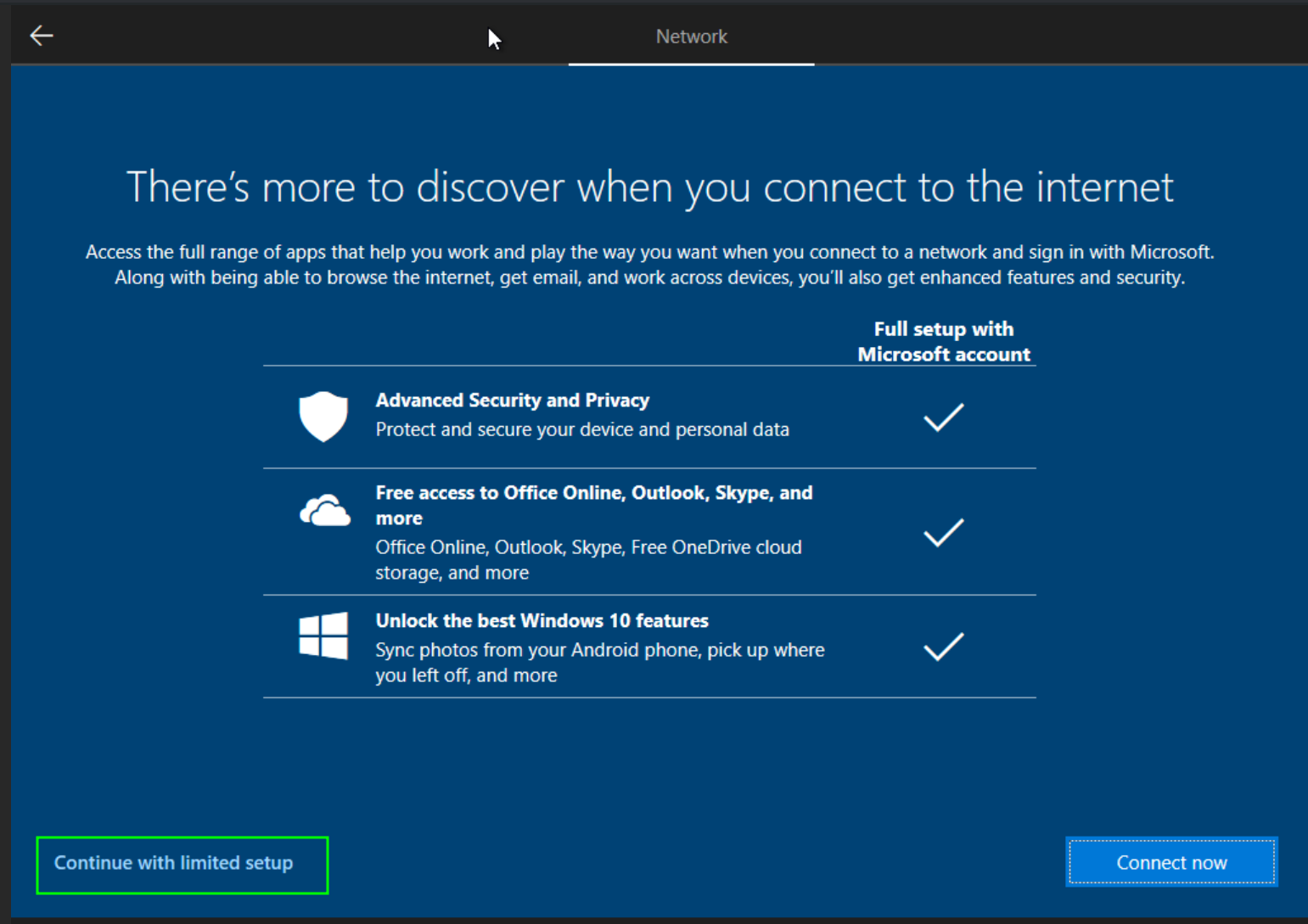Click checkmark beside Advanced Security and Privacy
The height and width of the screenshot is (924, 1308).
coord(943,417)
